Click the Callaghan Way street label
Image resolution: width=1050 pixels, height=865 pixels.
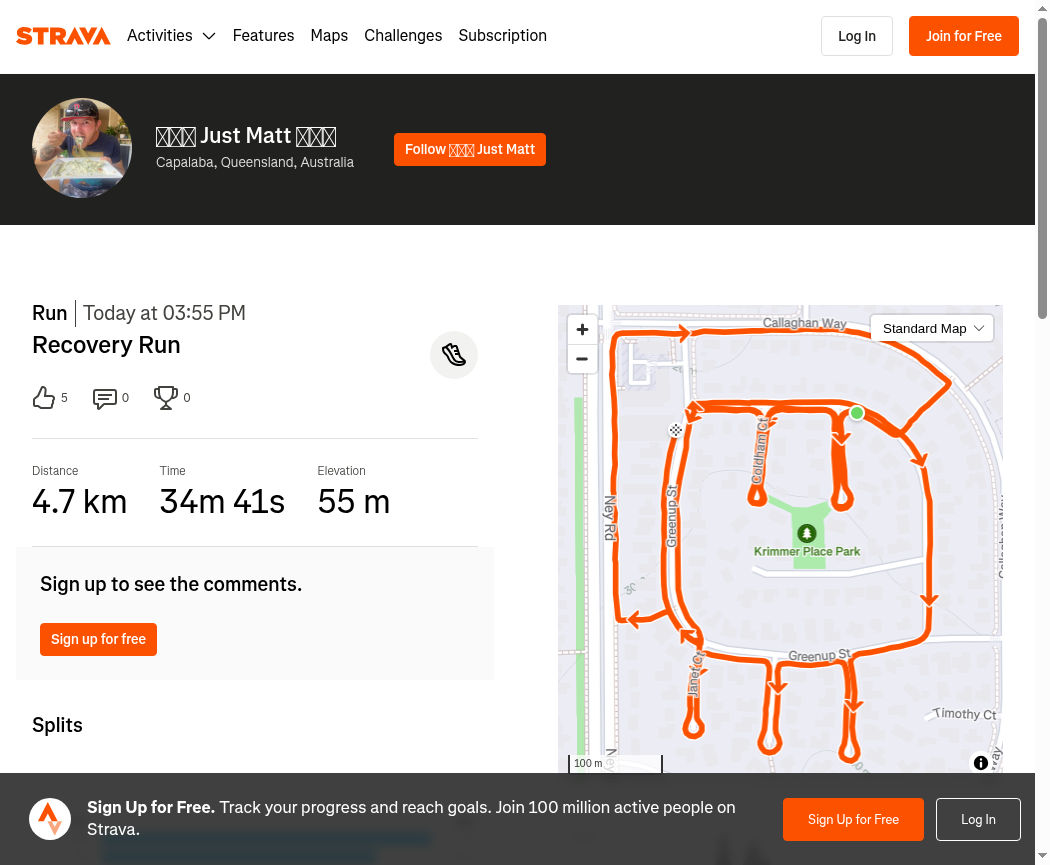point(804,323)
